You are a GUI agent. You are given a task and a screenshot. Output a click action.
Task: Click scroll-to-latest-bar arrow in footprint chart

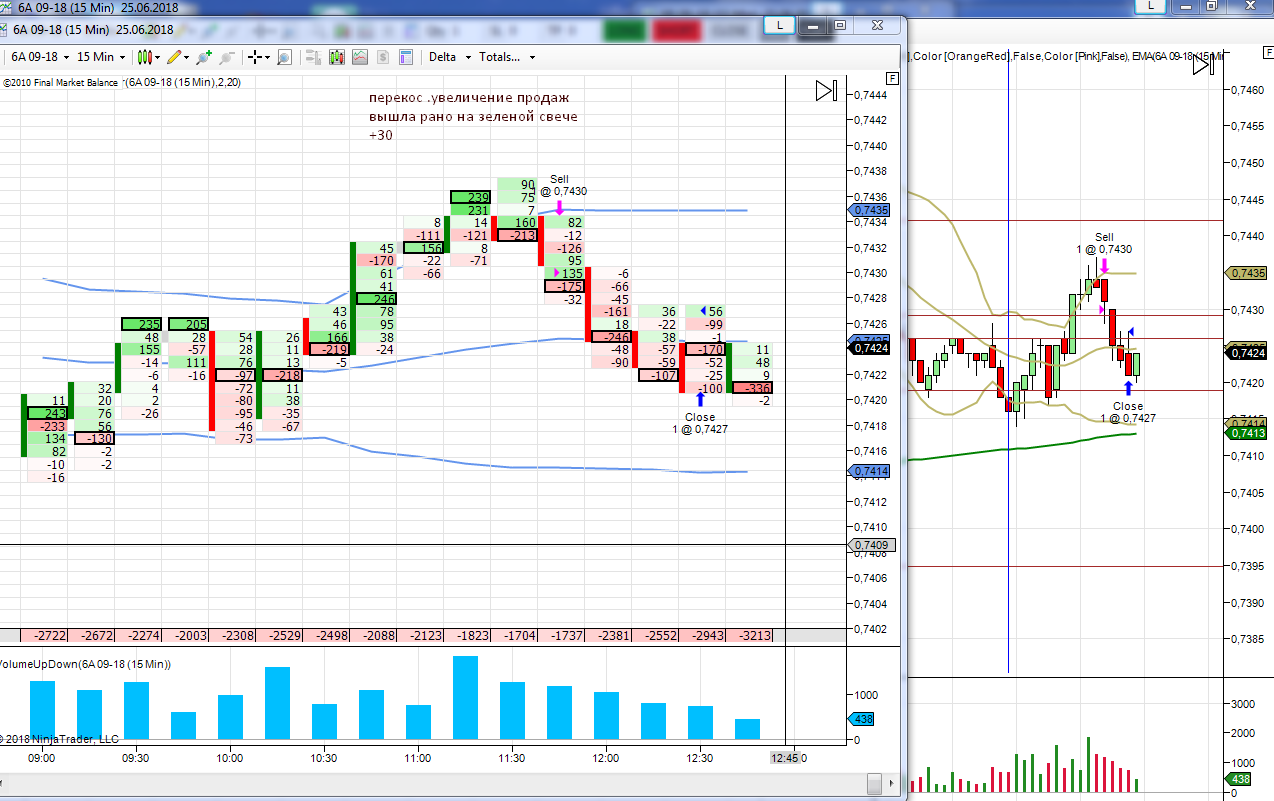coord(826,91)
